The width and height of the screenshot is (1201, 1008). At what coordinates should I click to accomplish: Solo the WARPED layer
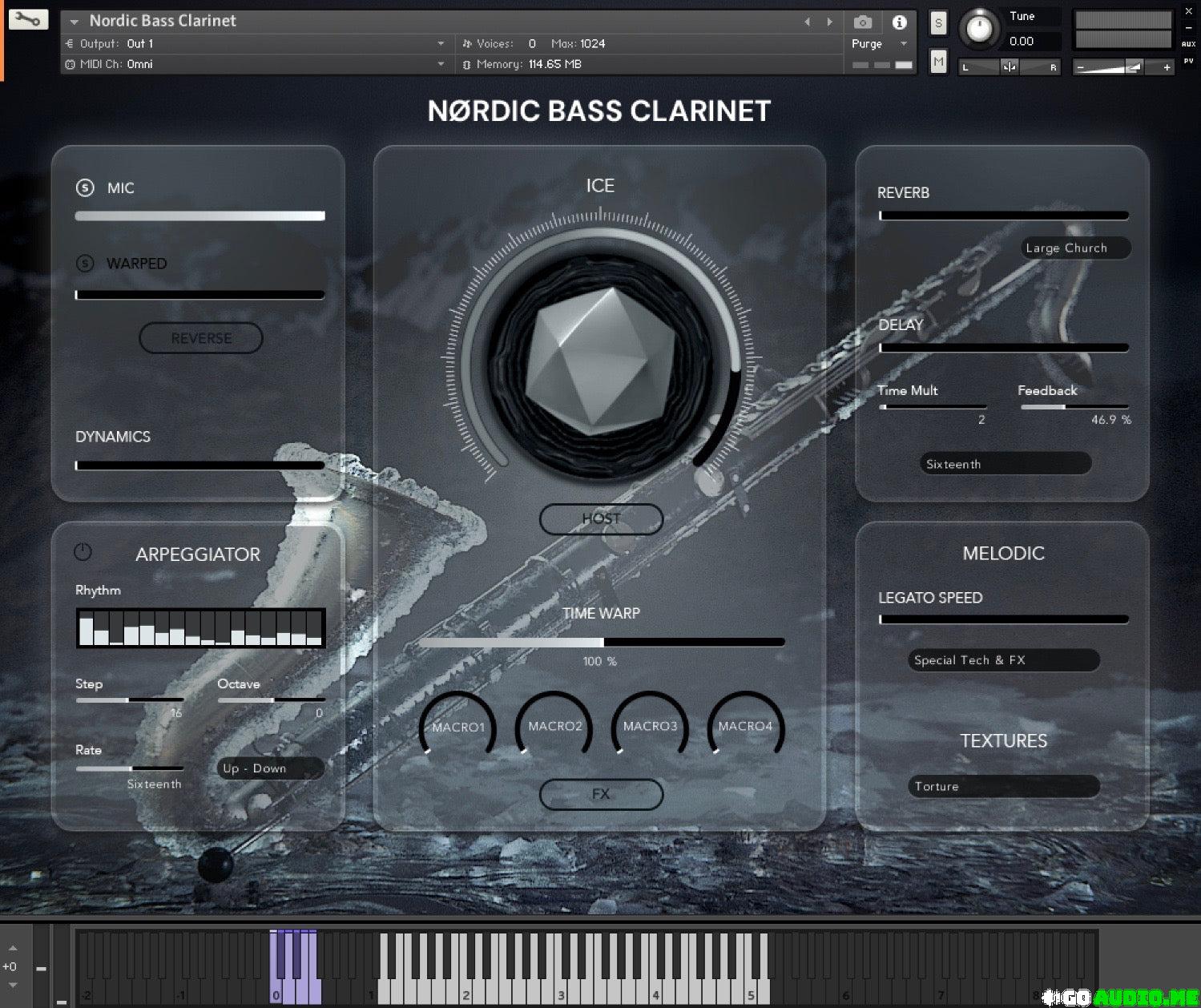tap(85, 263)
